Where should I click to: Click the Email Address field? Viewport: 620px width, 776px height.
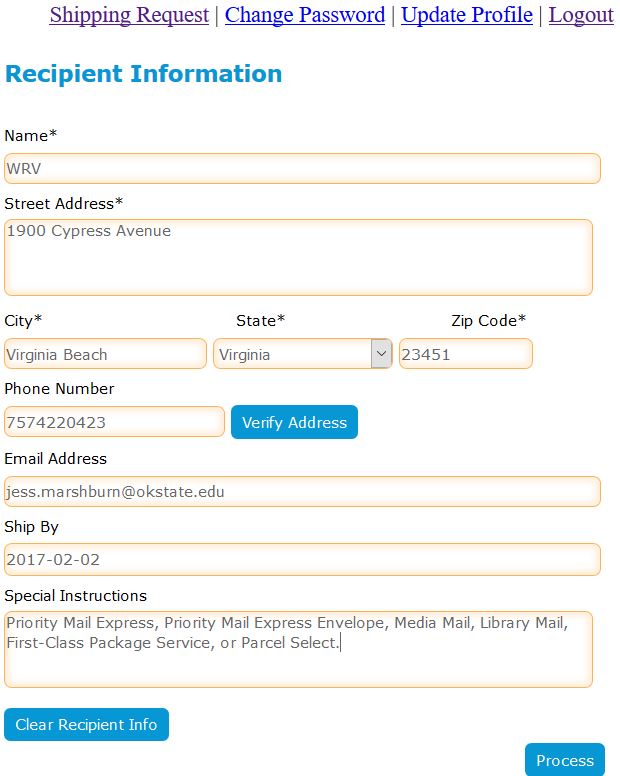(x=302, y=491)
